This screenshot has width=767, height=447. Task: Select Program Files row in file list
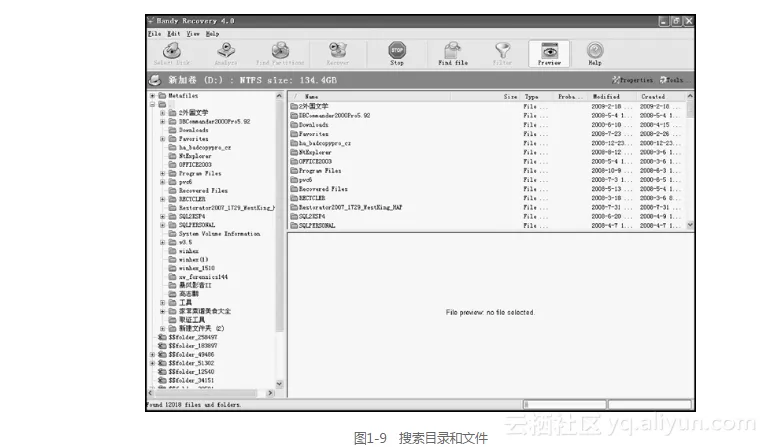click(x=487, y=171)
